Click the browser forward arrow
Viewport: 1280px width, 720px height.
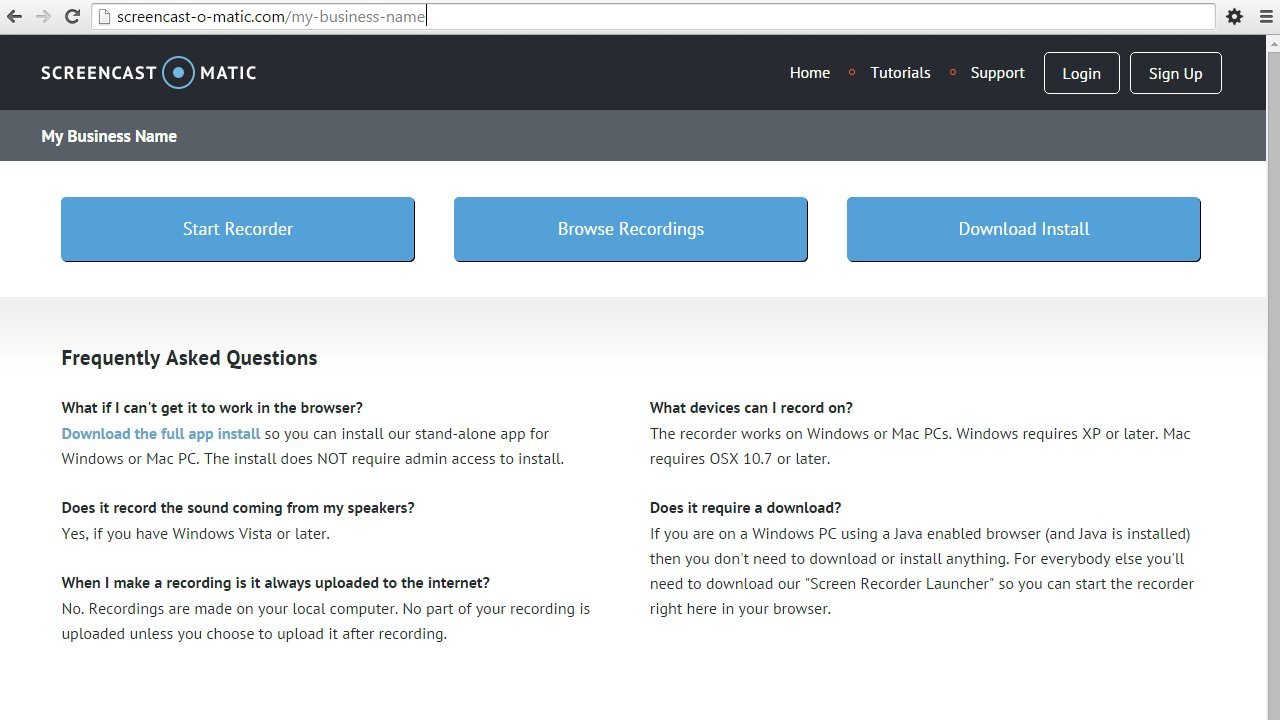(43, 16)
